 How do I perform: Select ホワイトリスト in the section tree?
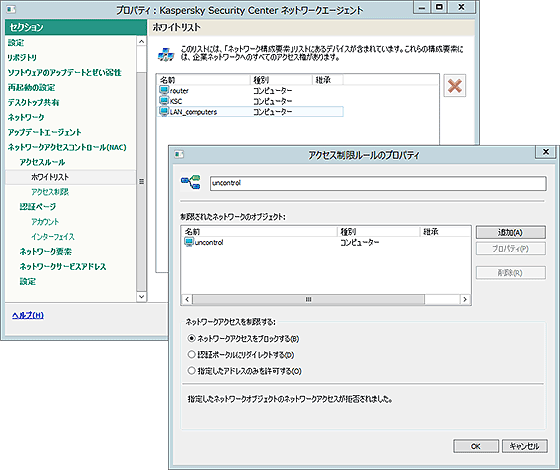click(50, 177)
